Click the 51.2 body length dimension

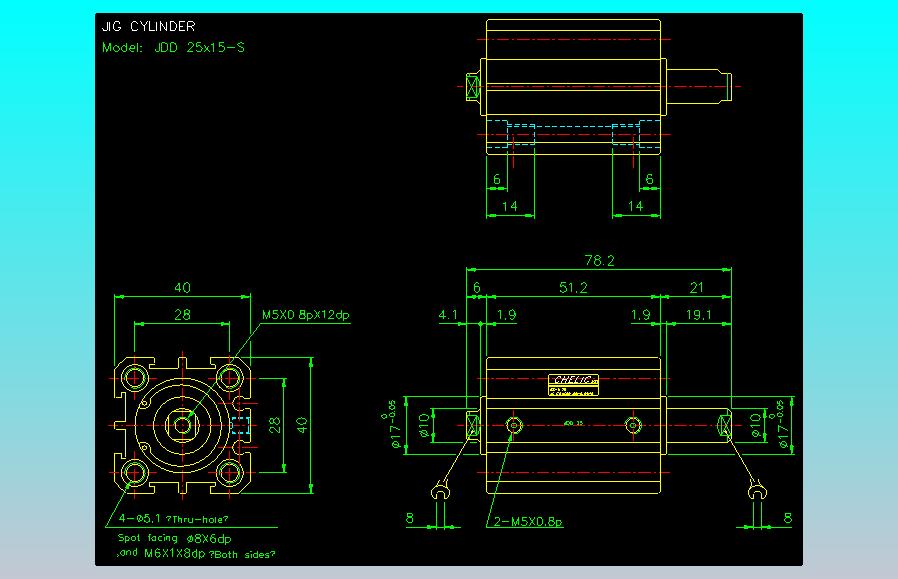pyautogui.click(x=573, y=287)
